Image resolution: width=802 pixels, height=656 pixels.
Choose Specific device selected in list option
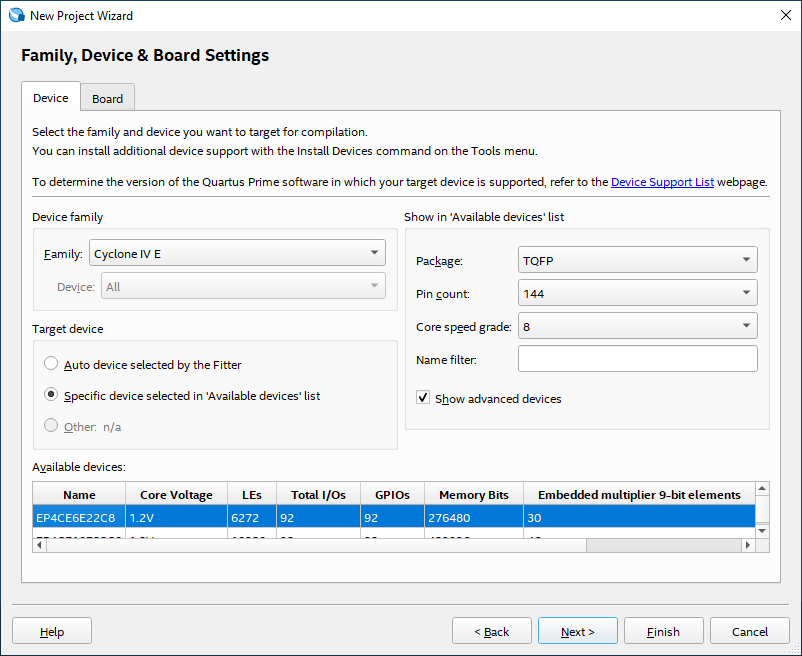(x=51, y=395)
